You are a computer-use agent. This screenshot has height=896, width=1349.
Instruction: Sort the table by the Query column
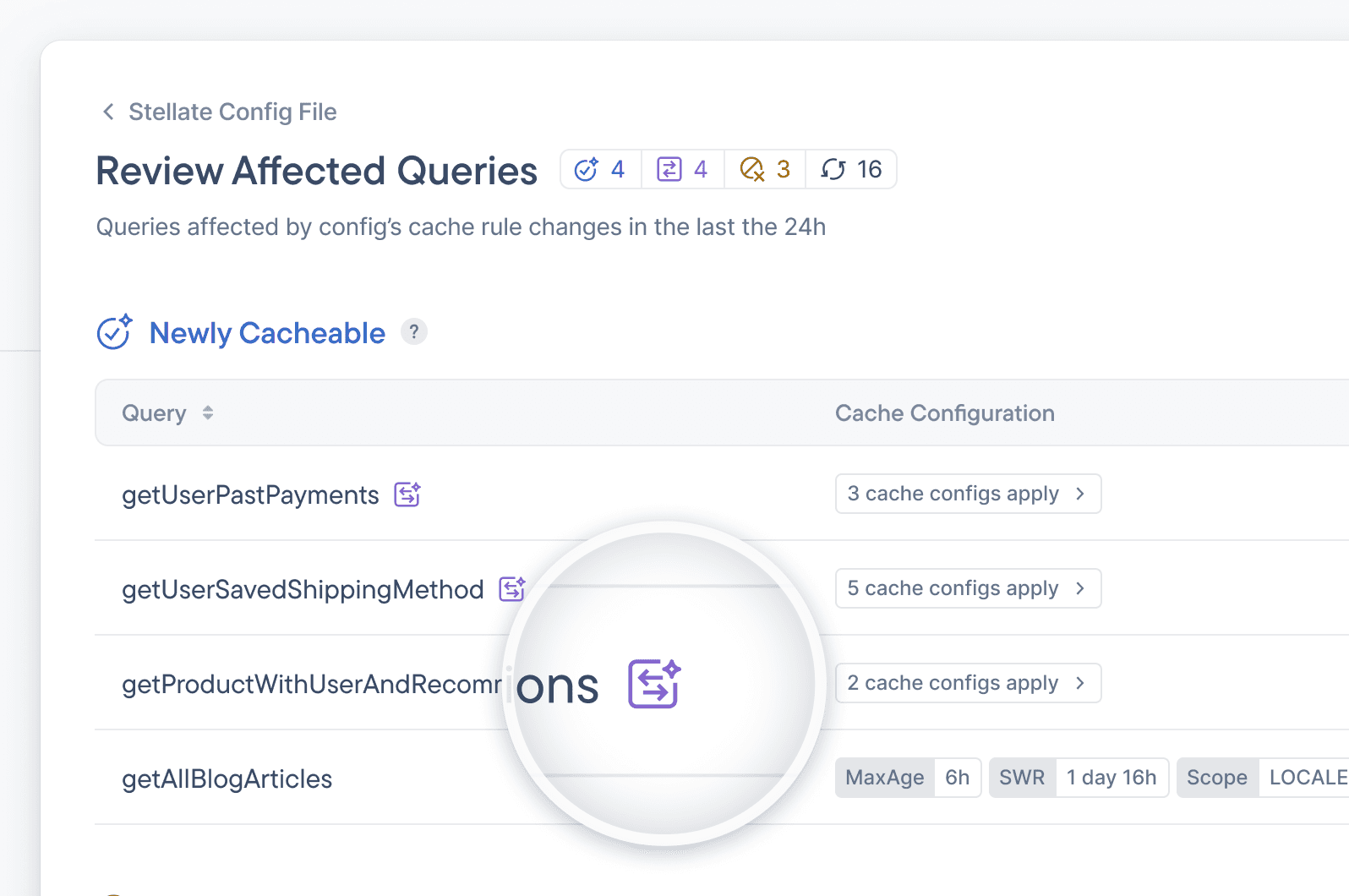click(x=207, y=413)
